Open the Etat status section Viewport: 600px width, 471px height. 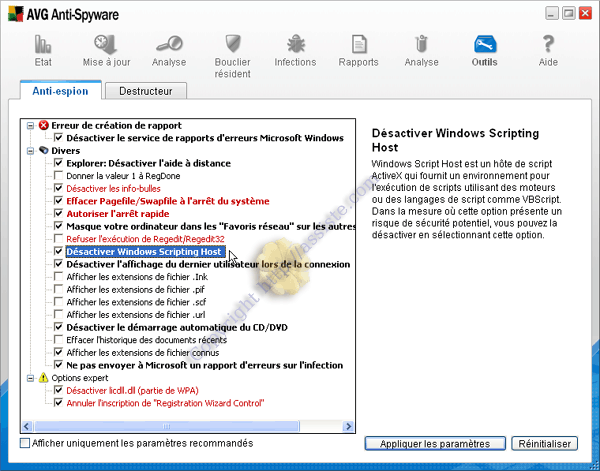pos(43,51)
